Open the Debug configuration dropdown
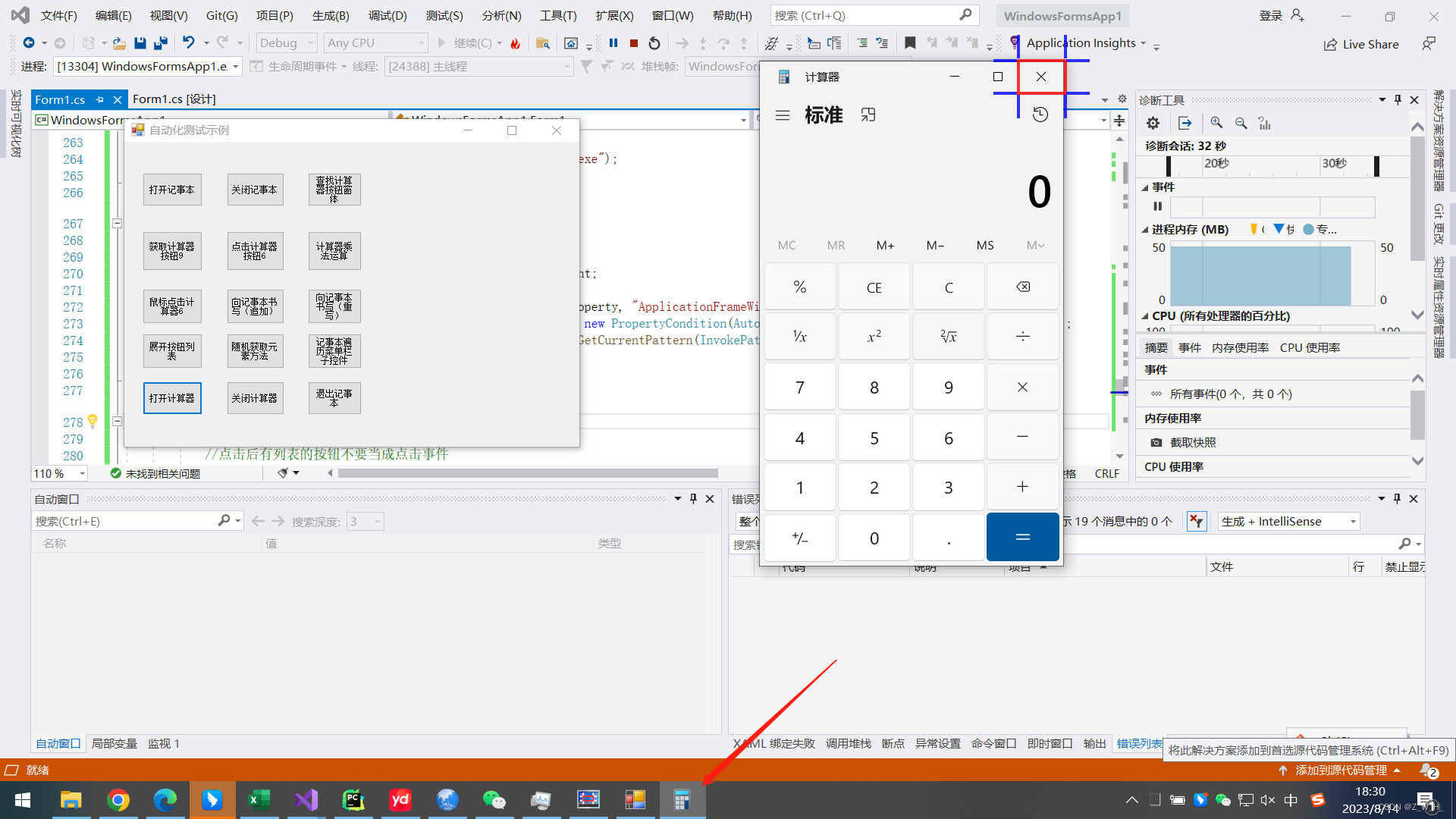This screenshot has width=1456, height=819. [x=287, y=43]
